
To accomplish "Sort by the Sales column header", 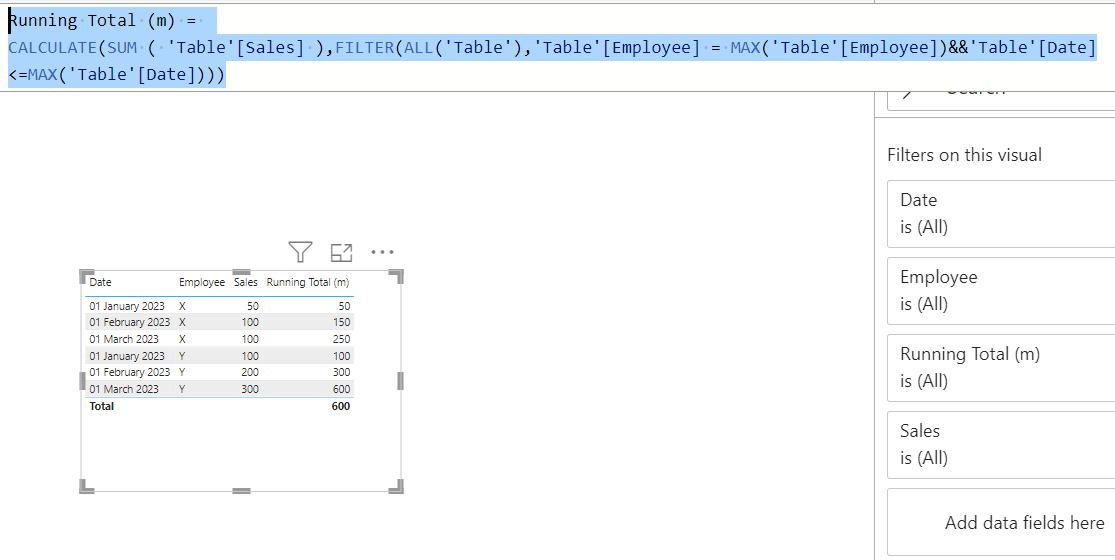I will [246, 282].
